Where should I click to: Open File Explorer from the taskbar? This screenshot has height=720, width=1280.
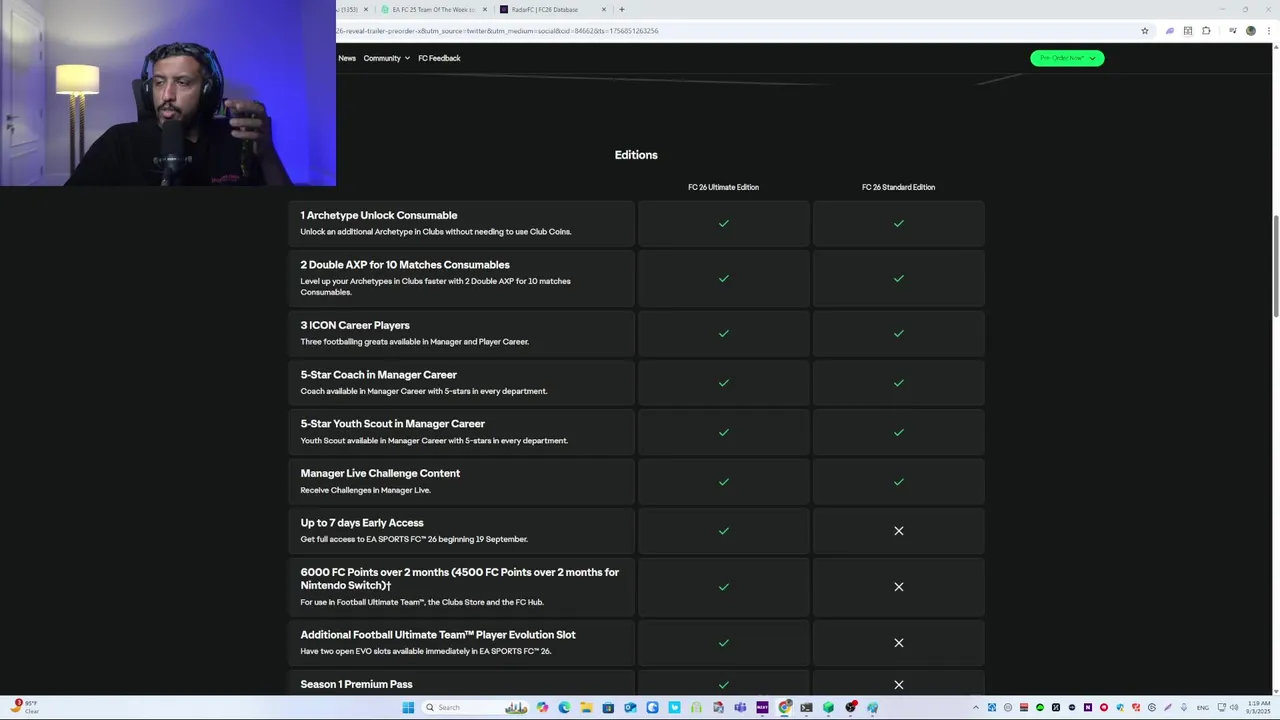tap(586, 708)
